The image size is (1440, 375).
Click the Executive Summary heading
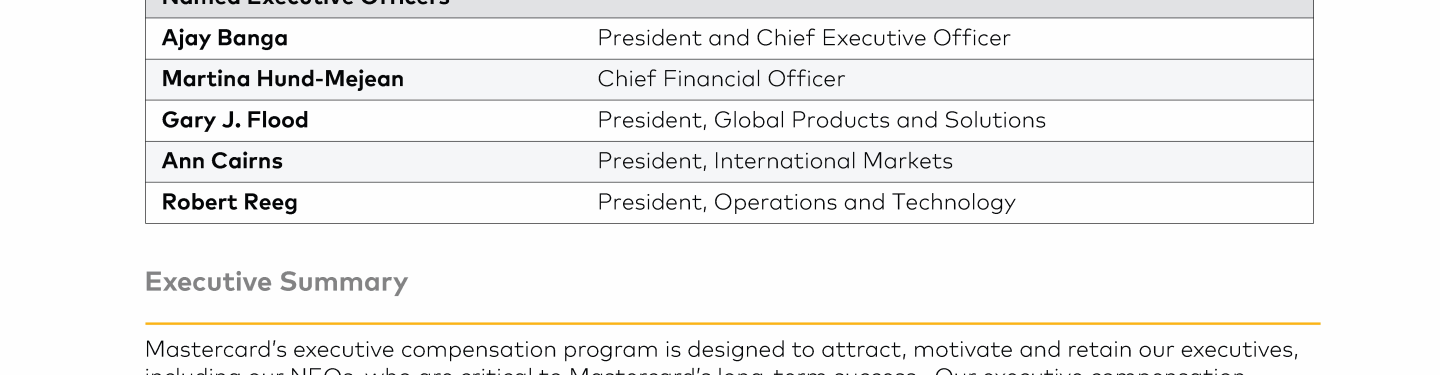click(277, 282)
